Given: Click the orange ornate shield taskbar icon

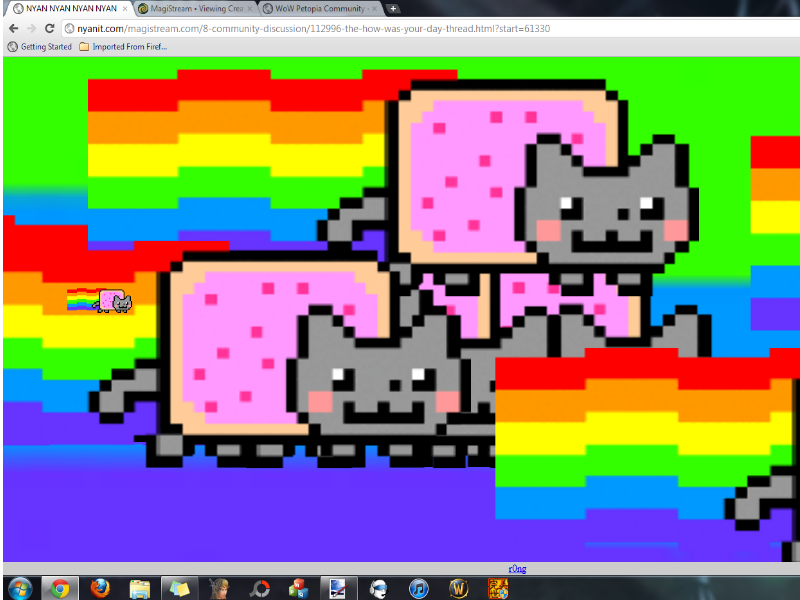Looking at the screenshot, I should pos(498,589).
